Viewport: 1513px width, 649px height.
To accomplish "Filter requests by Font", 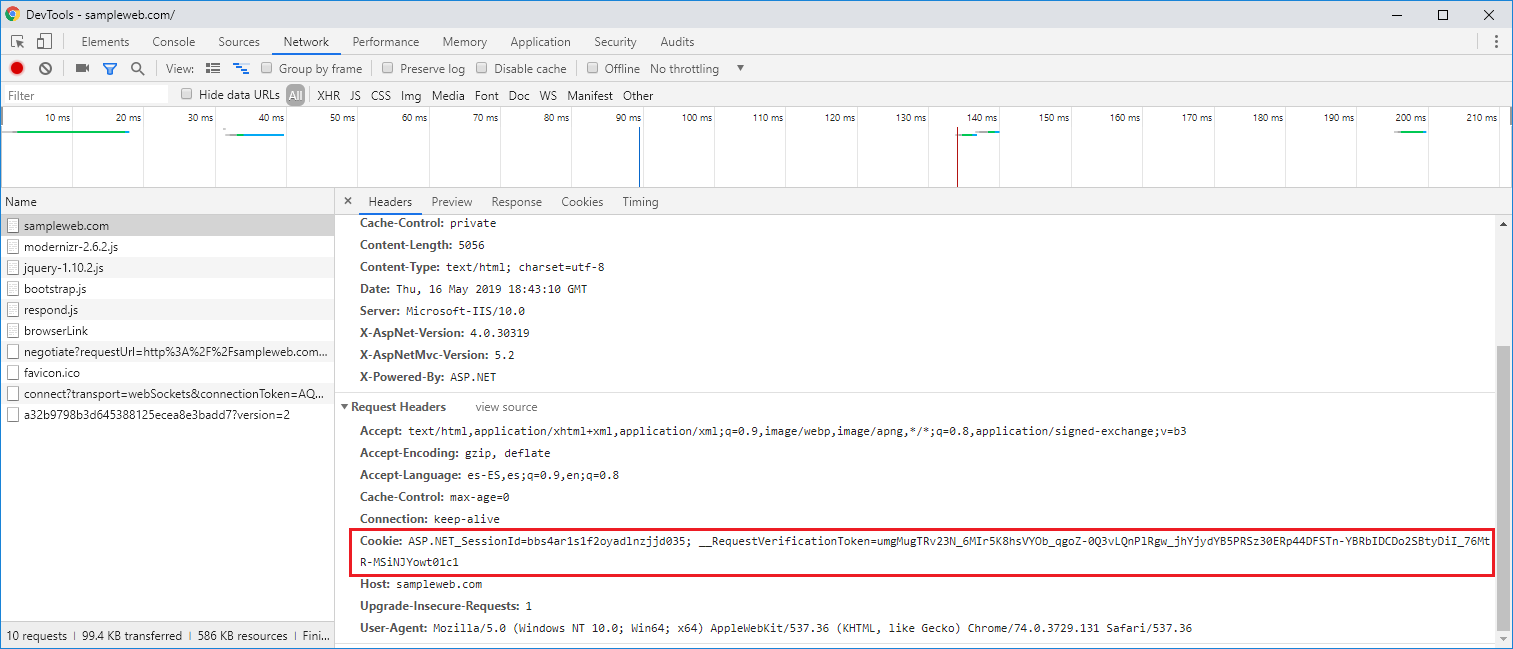I will tap(487, 96).
